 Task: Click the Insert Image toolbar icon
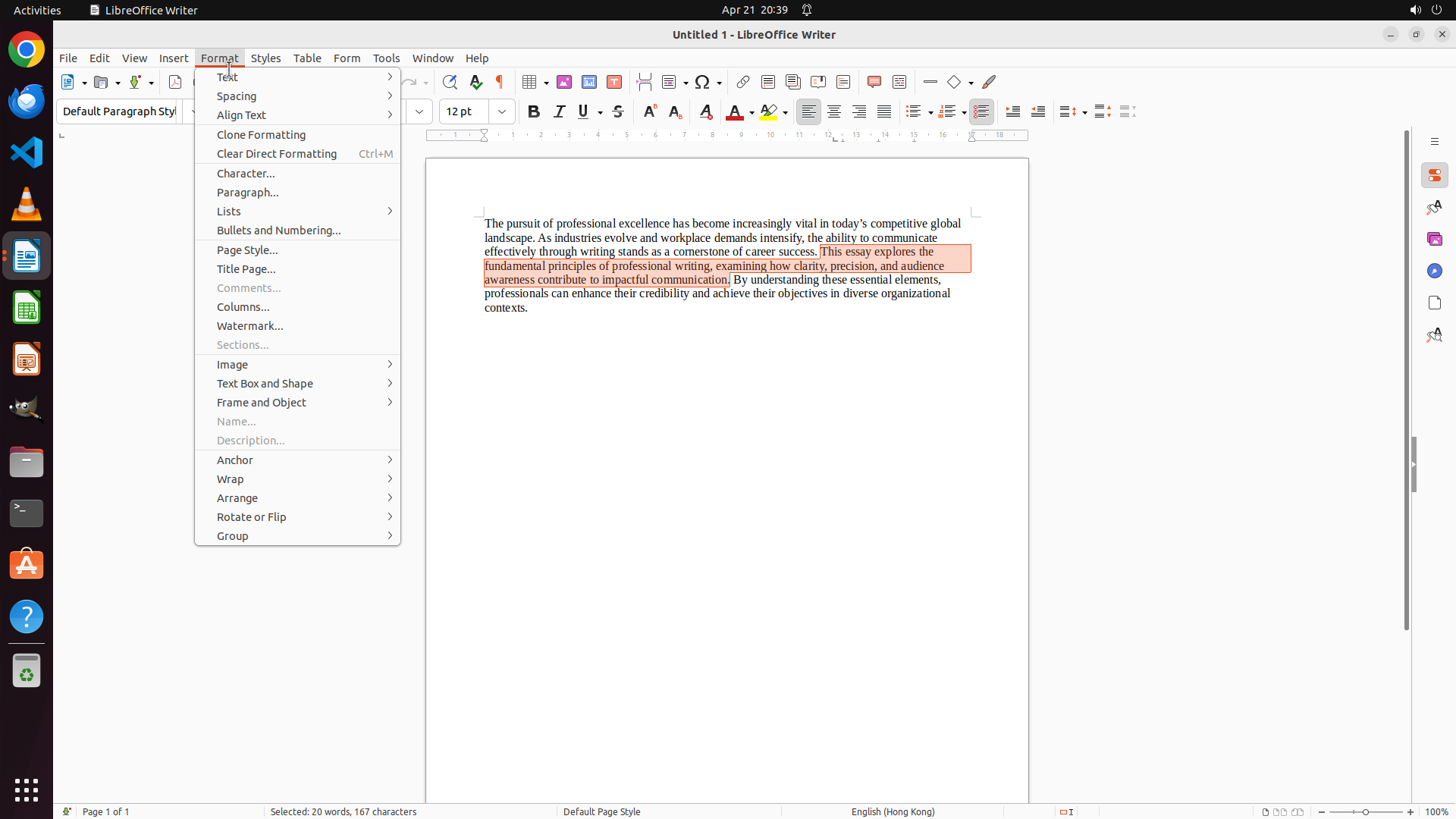564,82
